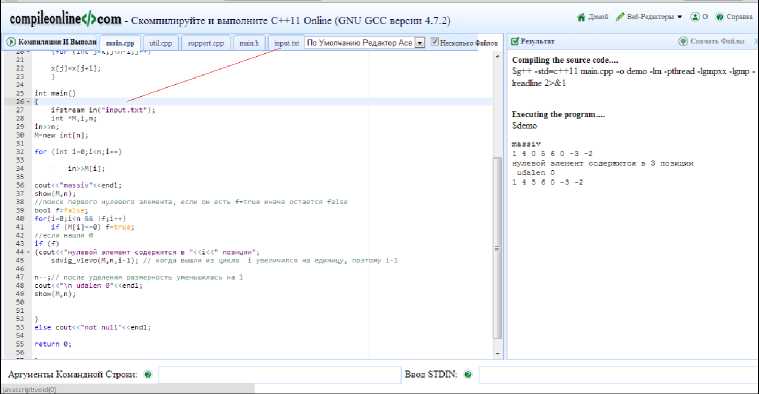Click the command line arguments input field
The image size is (759, 394).
[280, 374]
